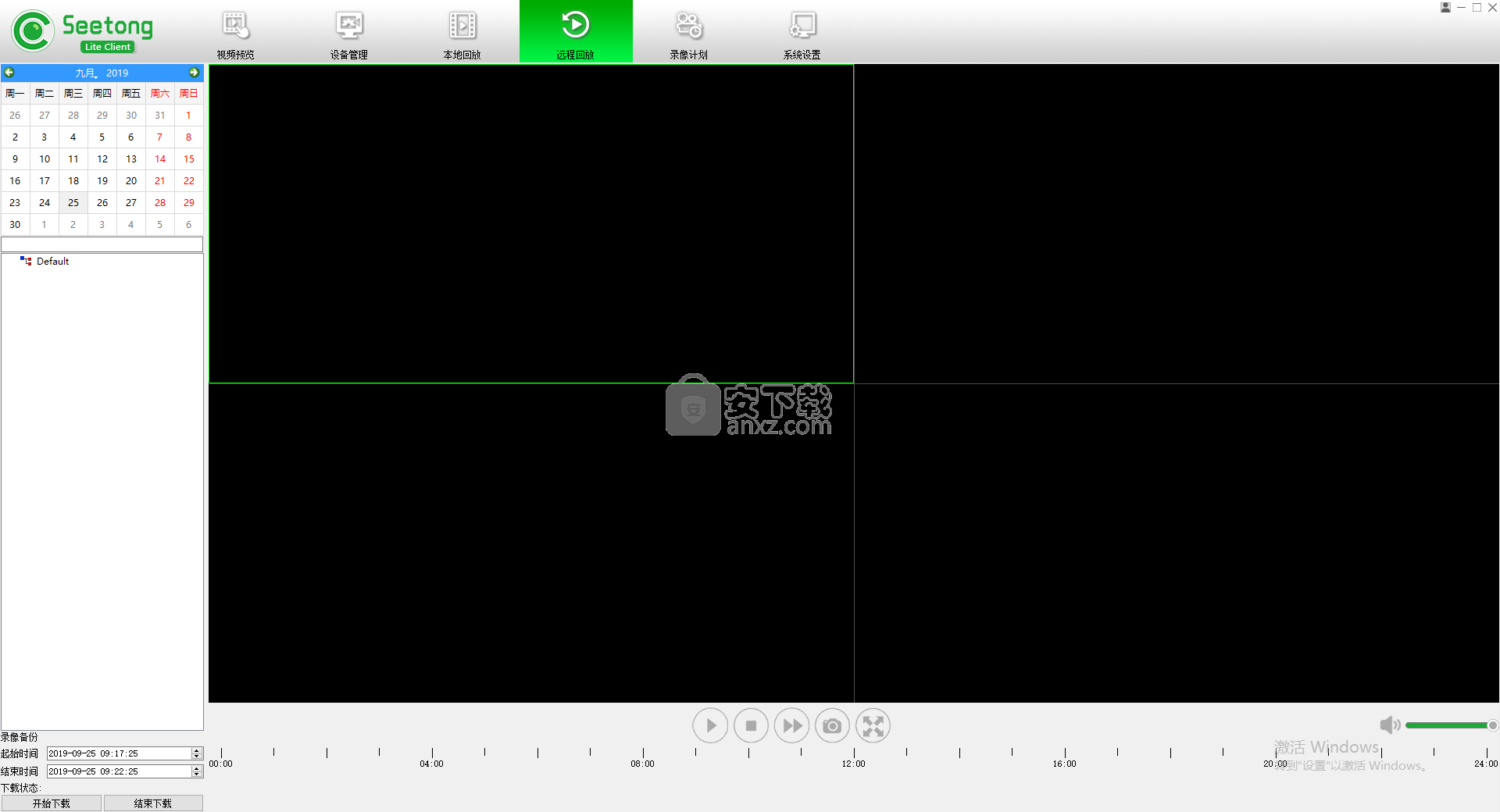Click the 04:00 mark on the timeline
Image resolution: width=1500 pixels, height=812 pixels.
[x=431, y=764]
